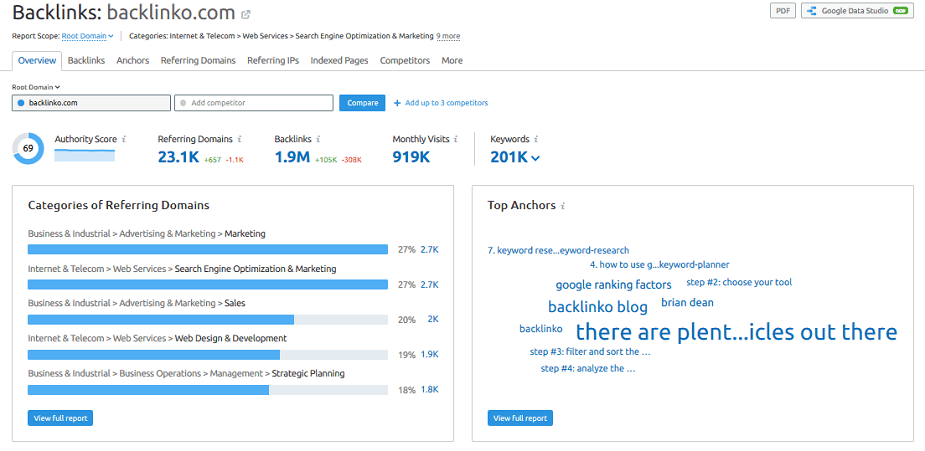Image resolution: width=925 pixels, height=451 pixels.
Task: Click anchor 'brian dean'
Action: 687,302
